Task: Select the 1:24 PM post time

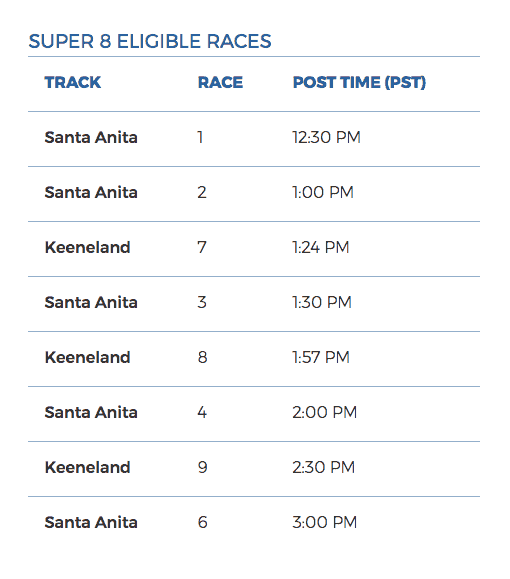Action: pos(321,247)
